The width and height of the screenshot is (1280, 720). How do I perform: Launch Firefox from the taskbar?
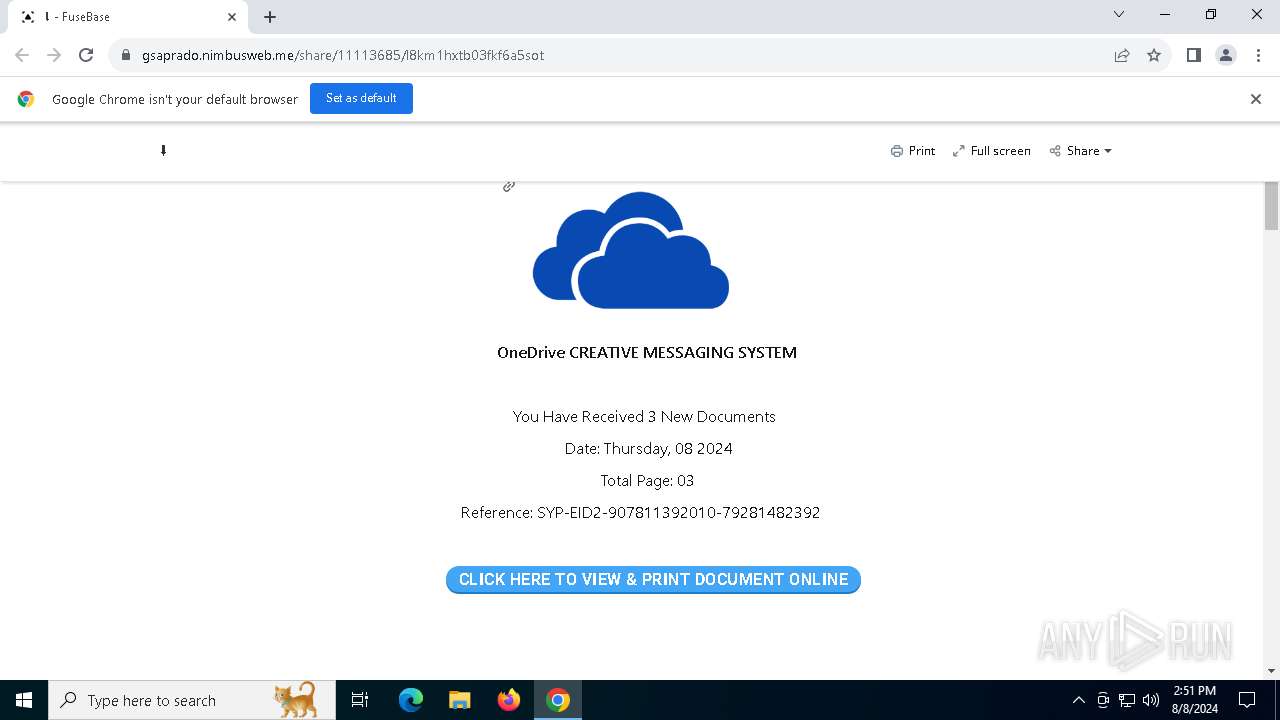(509, 700)
